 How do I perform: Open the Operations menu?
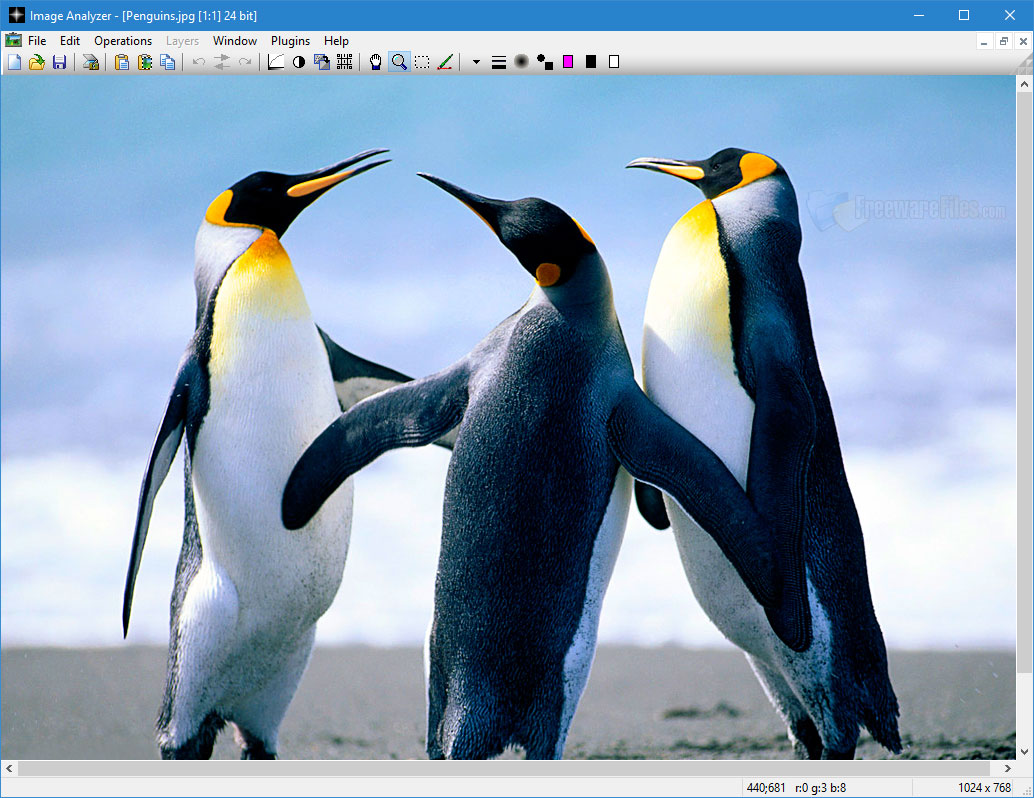click(122, 40)
